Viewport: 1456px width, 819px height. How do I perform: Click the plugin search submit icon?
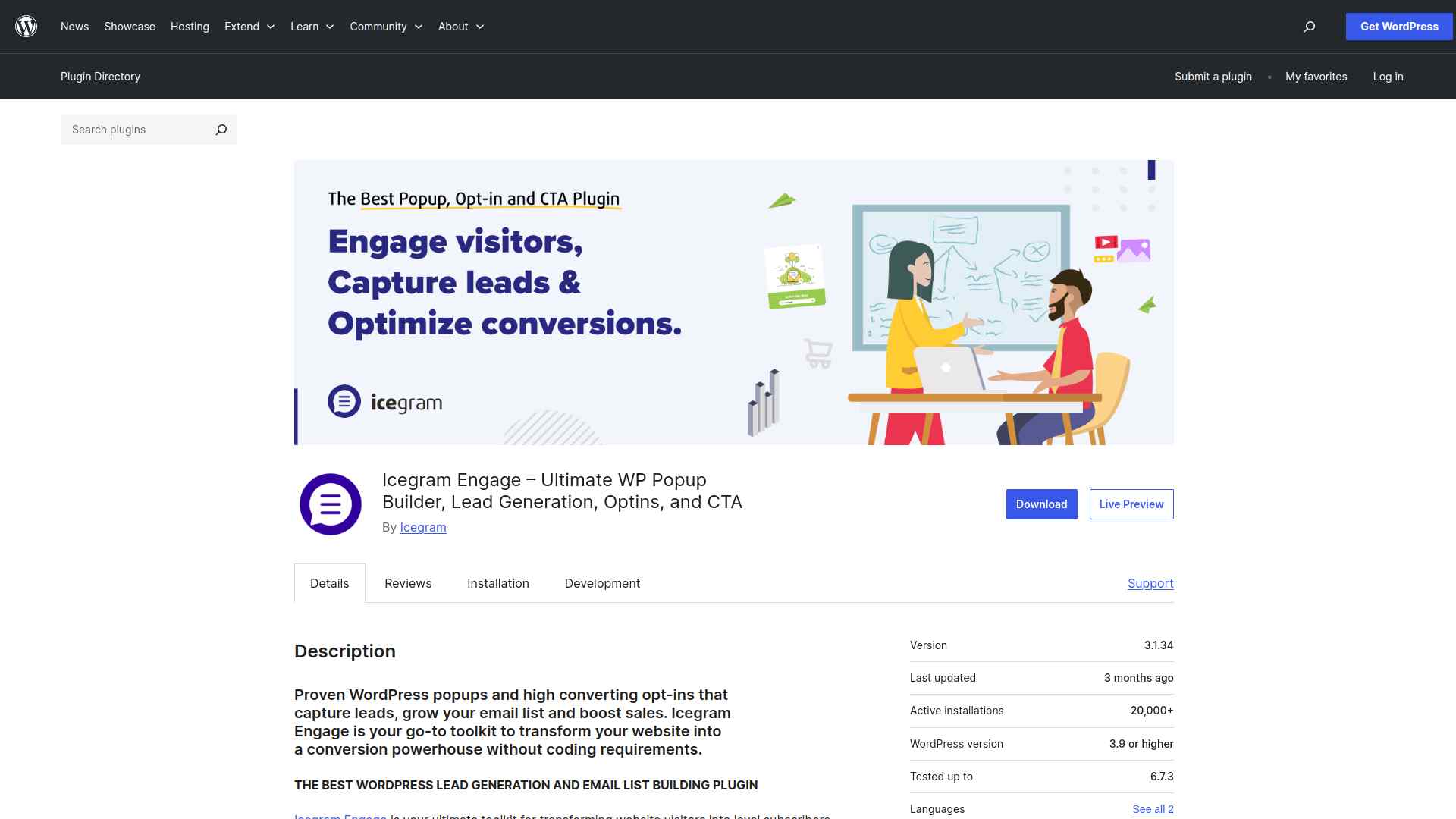pos(221,130)
